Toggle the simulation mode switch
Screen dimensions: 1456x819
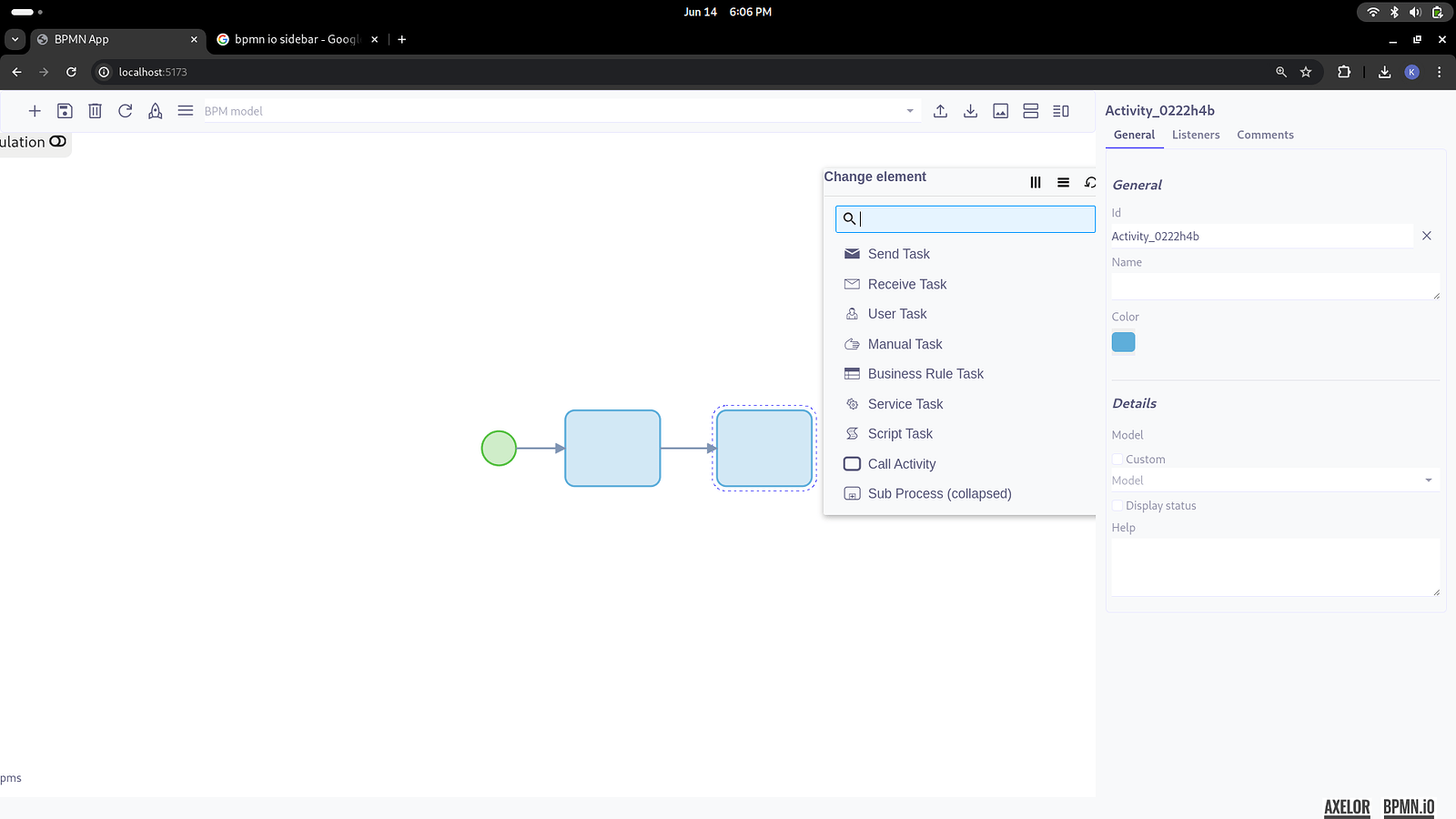58,141
